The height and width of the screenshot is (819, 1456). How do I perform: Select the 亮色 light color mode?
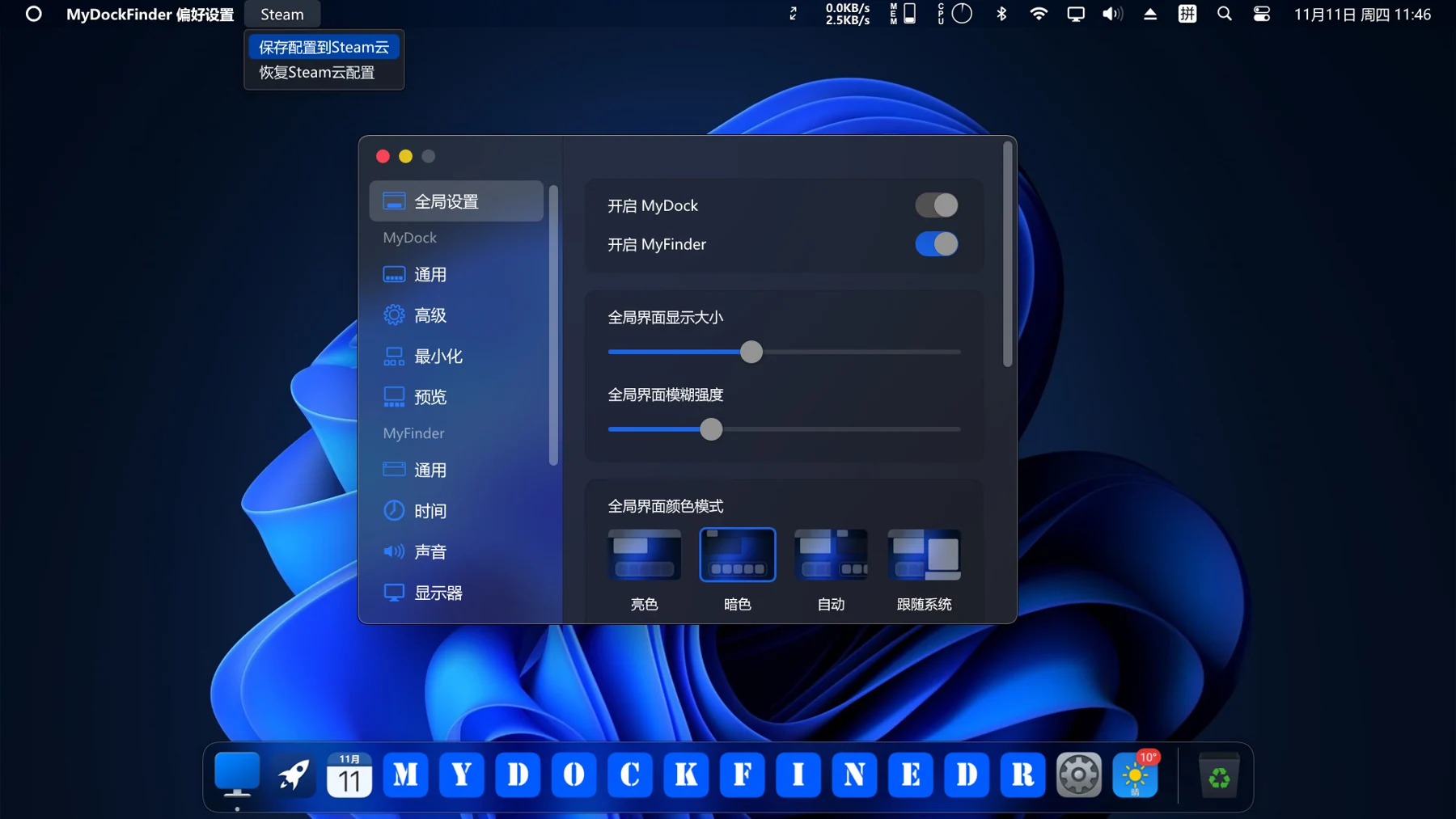(644, 555)
